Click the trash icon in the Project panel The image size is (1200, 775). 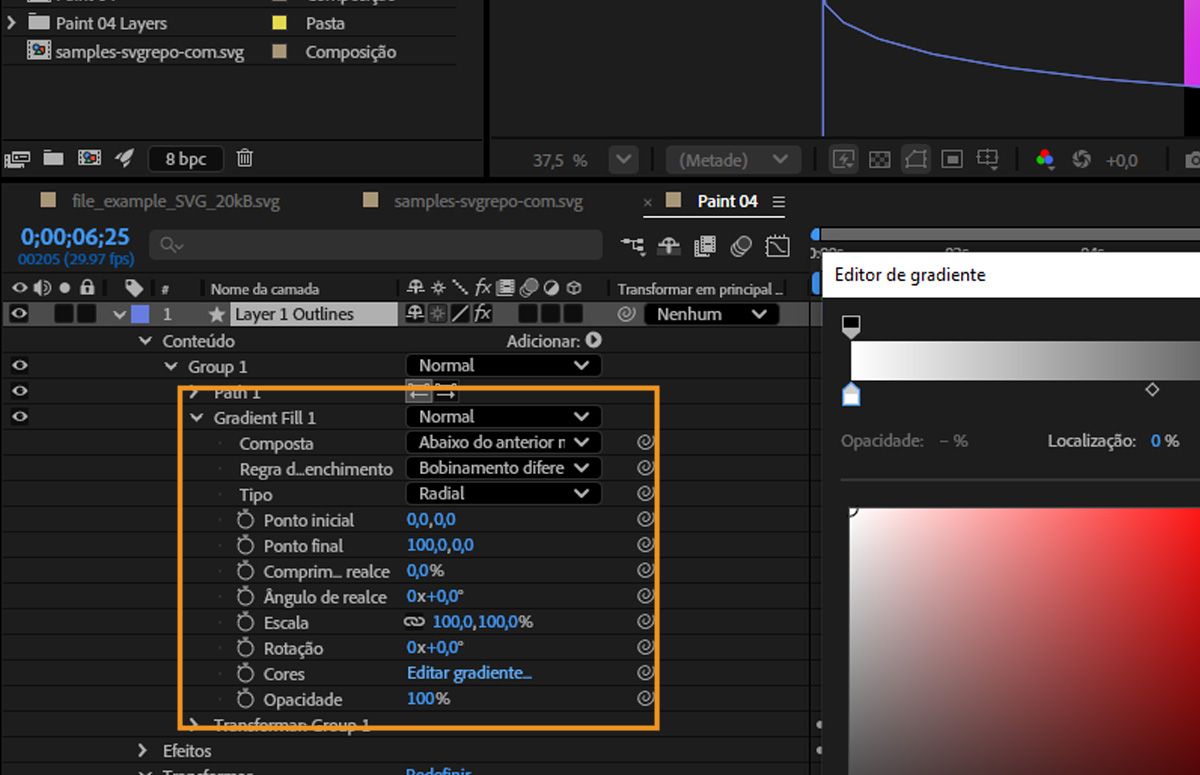tap(245, 158)
